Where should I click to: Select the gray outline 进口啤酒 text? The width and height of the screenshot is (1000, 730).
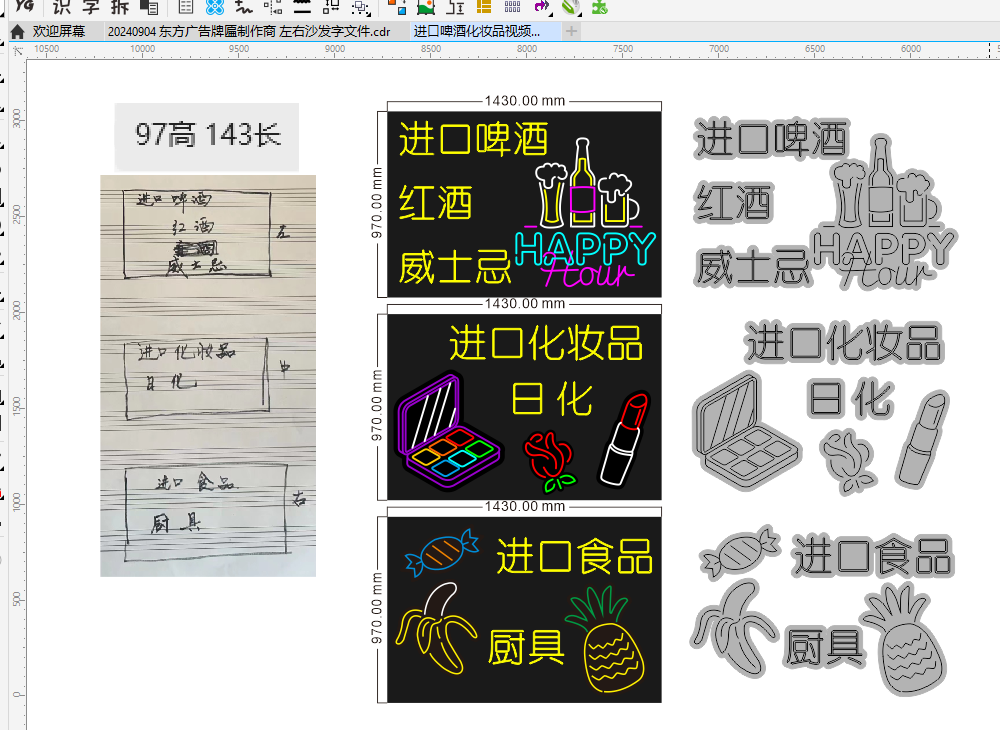click(x=771, y=139)
